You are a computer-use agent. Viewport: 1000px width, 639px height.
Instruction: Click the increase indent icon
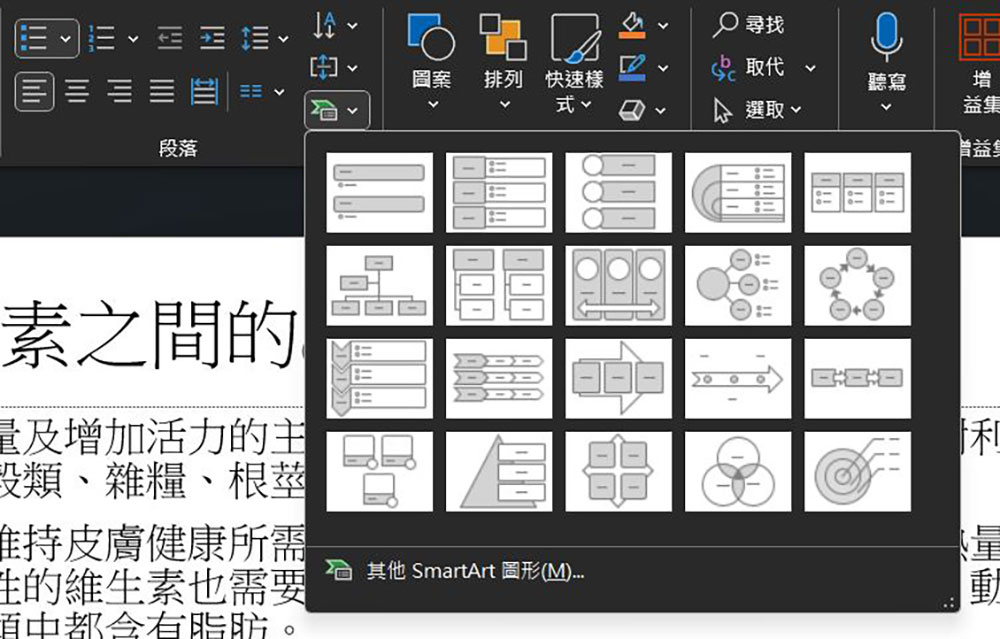pos(212,39)
